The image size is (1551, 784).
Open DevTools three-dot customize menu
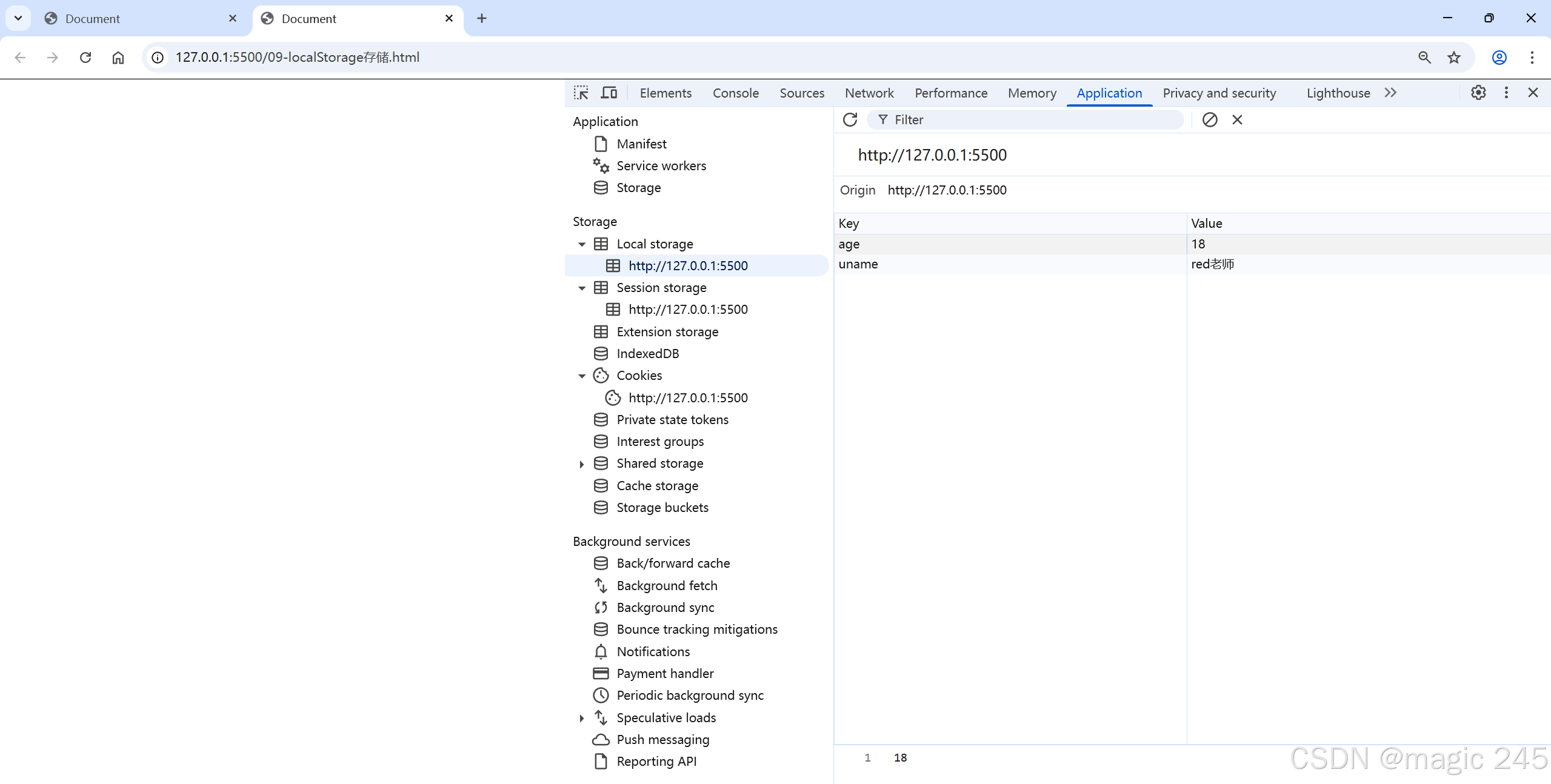(1506, 93)
